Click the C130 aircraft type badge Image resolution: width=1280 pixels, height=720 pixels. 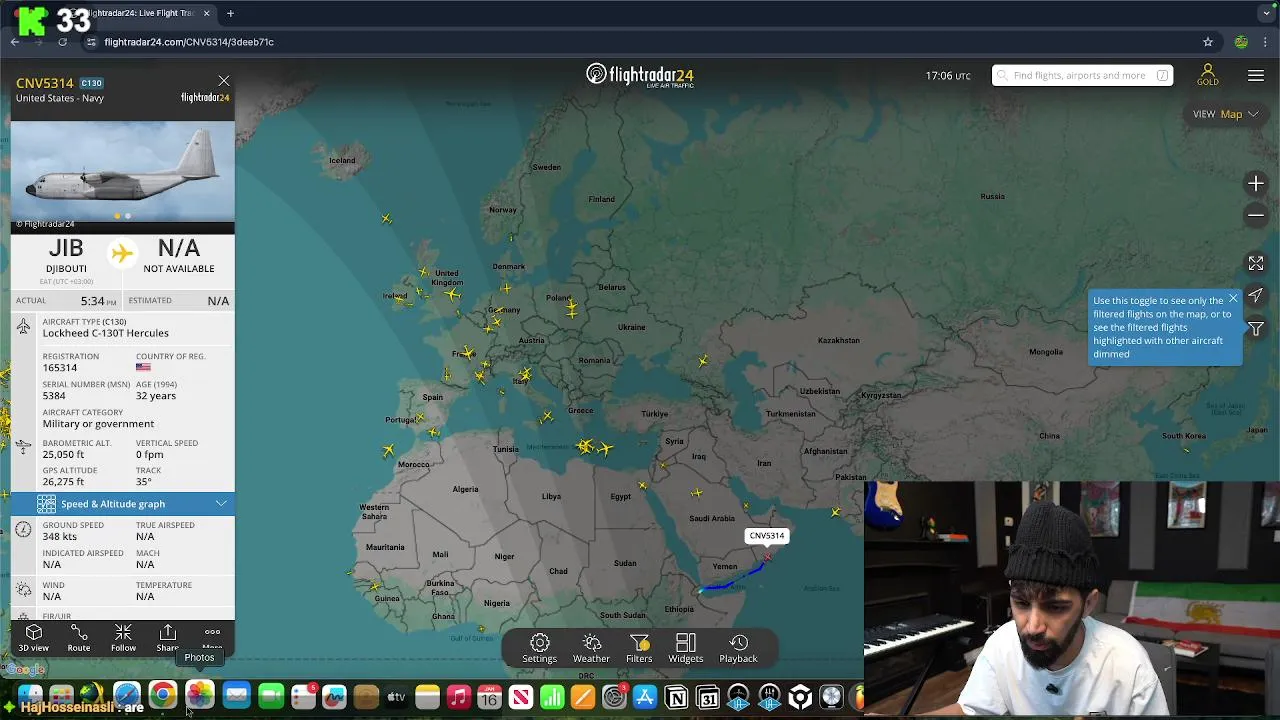pos(91,83)
